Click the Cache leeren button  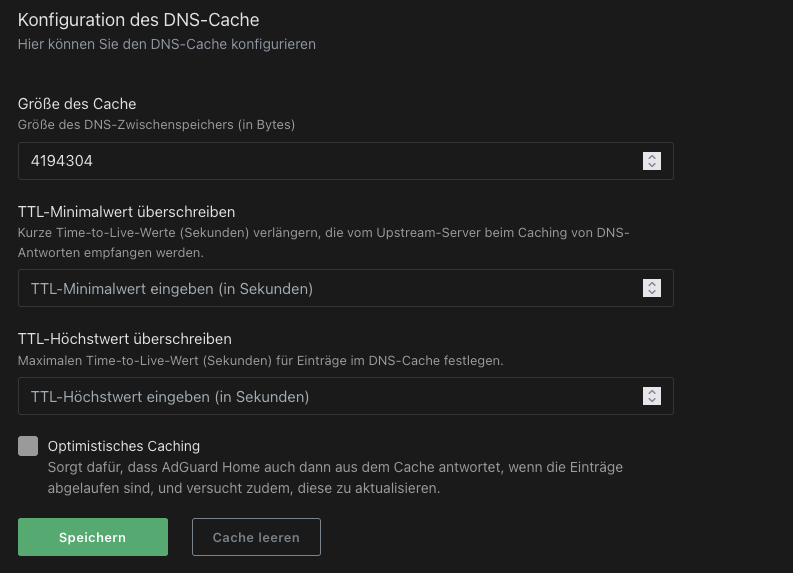256,537
